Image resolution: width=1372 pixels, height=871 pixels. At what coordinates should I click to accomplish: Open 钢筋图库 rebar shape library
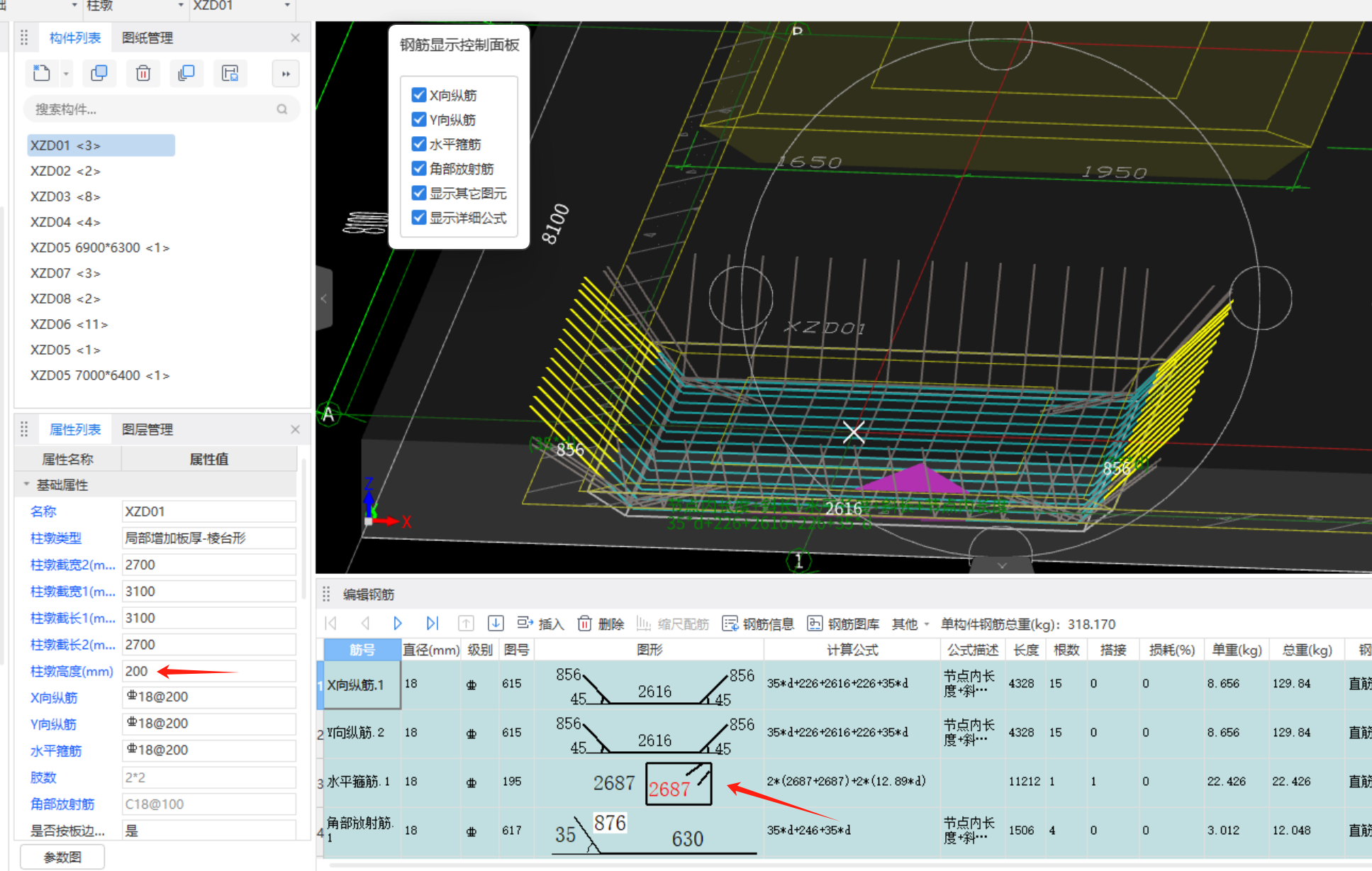coord(843,623)
